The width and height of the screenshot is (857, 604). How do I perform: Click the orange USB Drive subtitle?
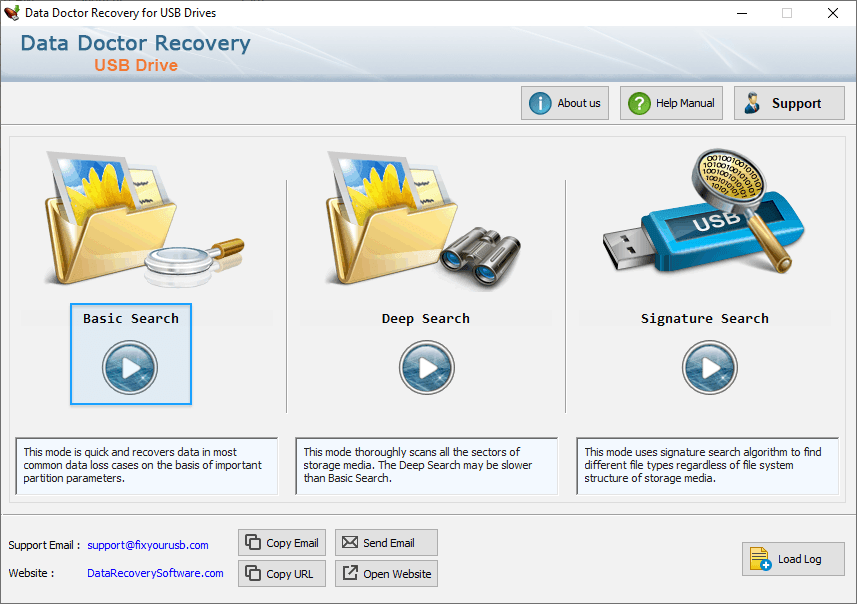136,65
